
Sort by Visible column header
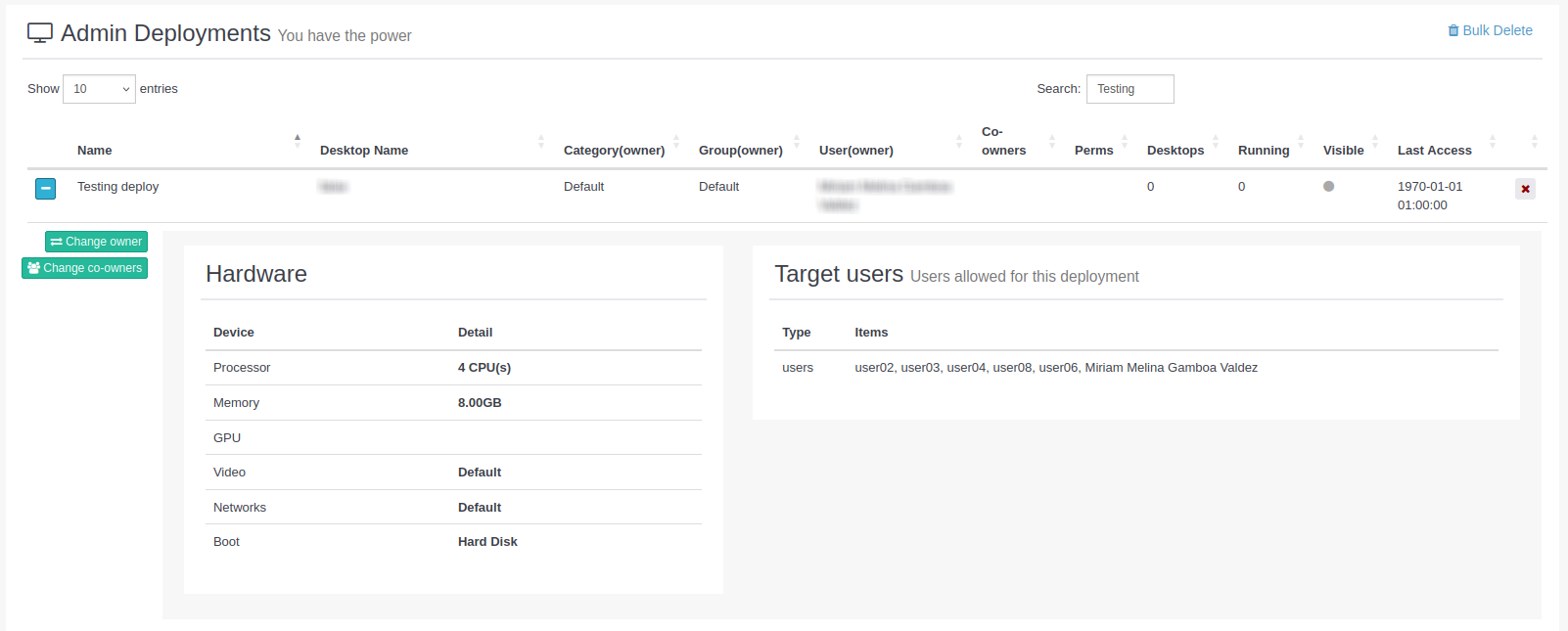[x=1343, y=151]
